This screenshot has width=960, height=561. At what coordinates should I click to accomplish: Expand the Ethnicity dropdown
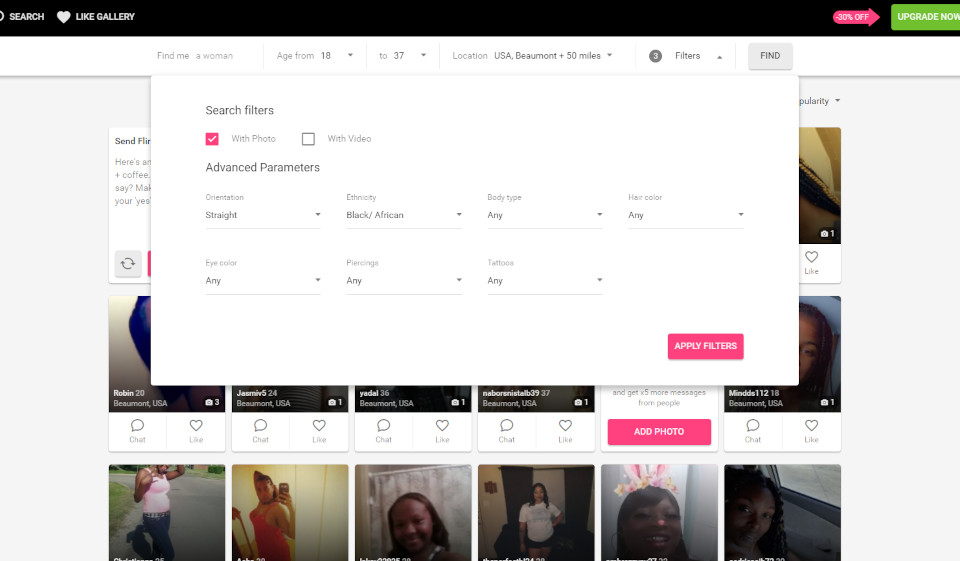(404, 215)
